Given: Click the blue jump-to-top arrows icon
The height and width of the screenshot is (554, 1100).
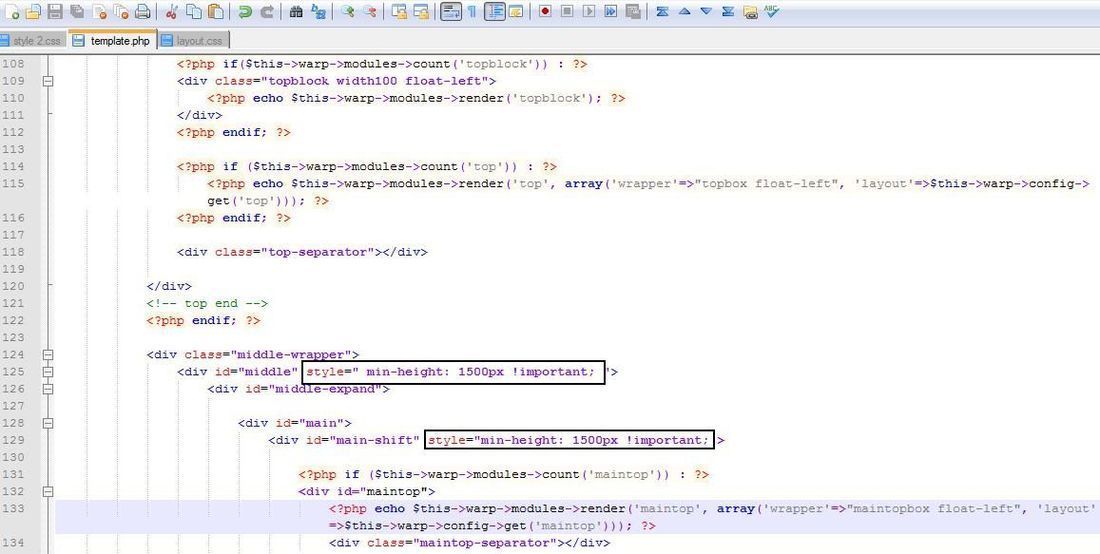Looking at the screenshot, I should click(662, 12).
